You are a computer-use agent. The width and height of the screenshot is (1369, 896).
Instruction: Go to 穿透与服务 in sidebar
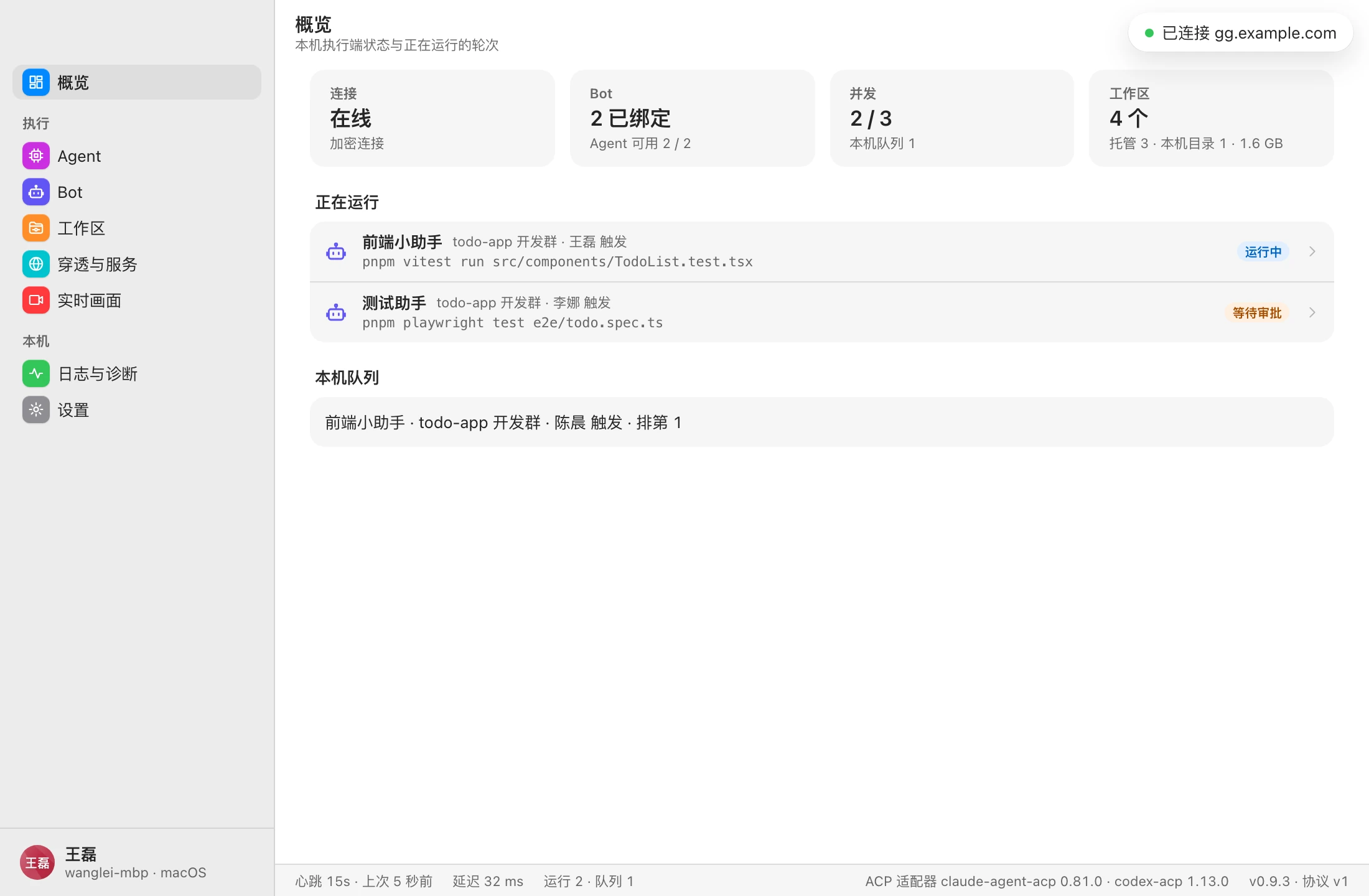pyautogui.click(x=137, y=264)
